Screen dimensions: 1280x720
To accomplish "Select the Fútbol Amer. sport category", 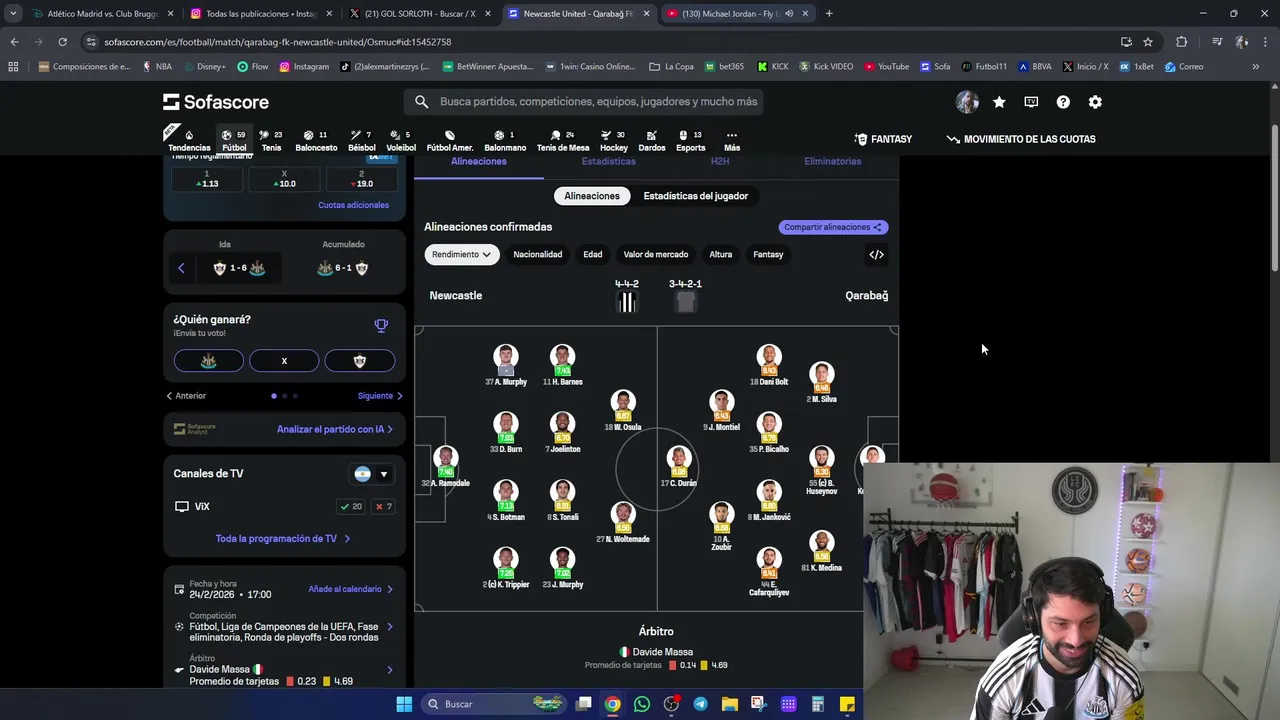I will tap(450, 140).
